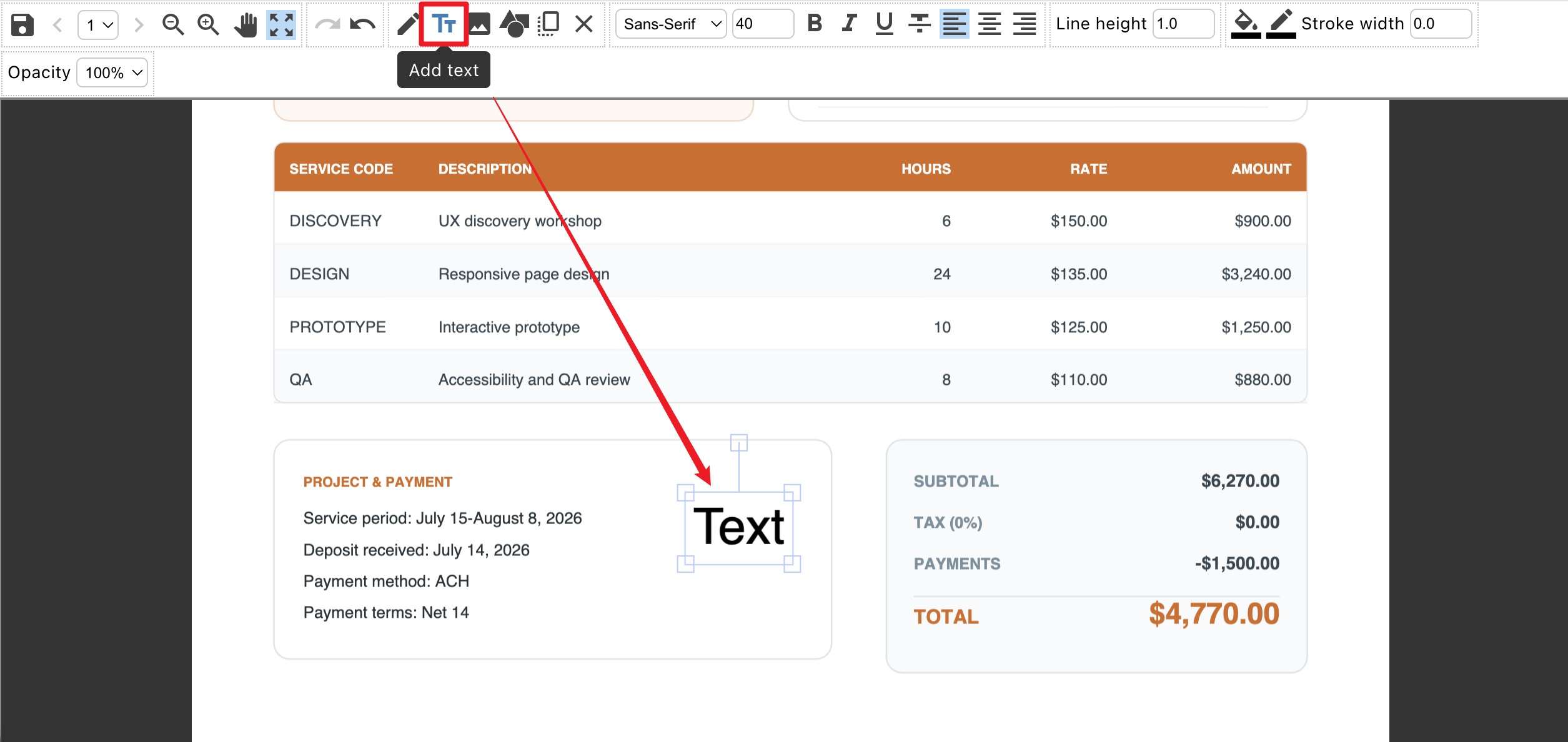1568x742 pixels.
Task: Click the zoom out magnifier
Action: click(x=172, y=25)
